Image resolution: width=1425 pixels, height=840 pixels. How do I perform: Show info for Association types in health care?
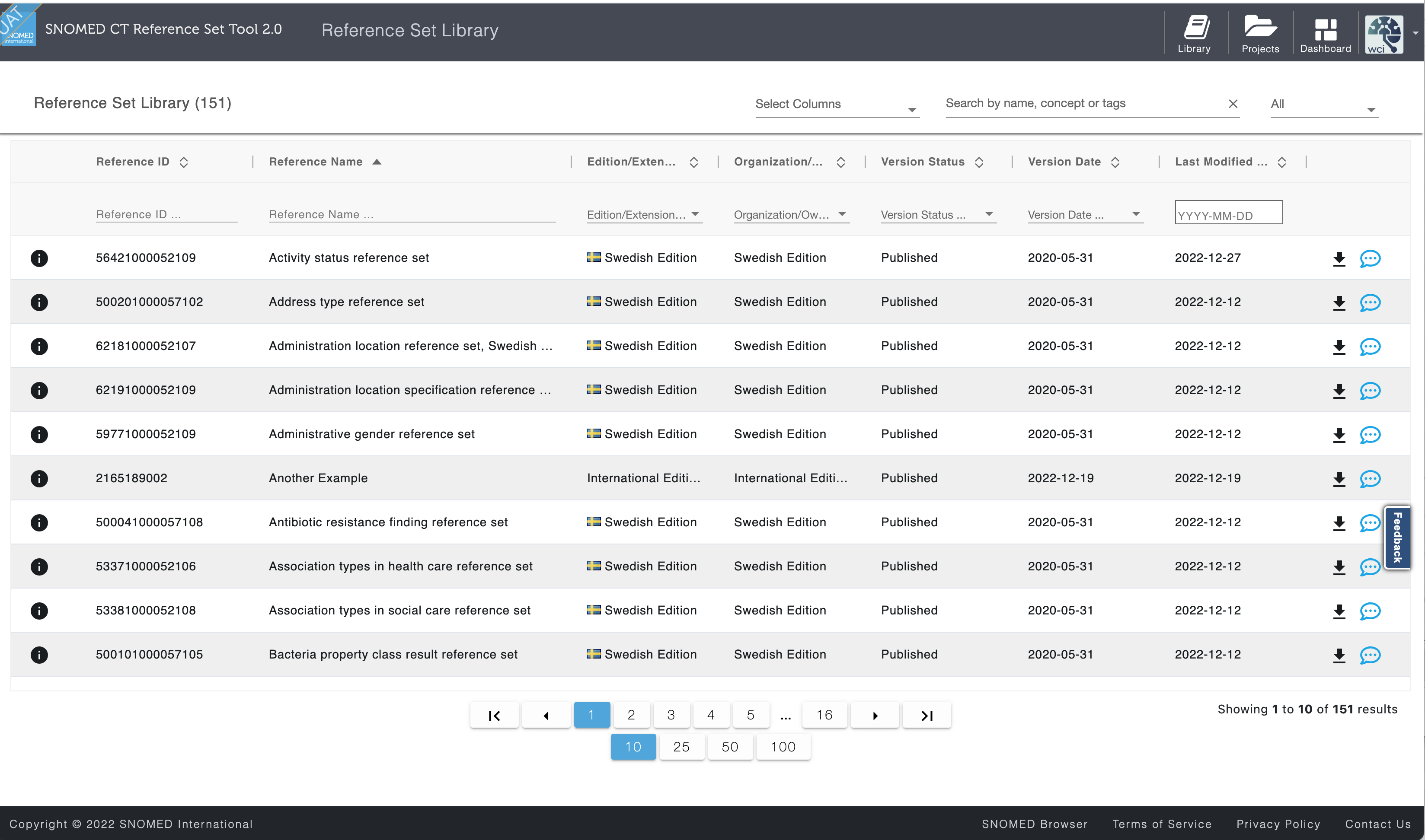click(x=39, y=566)
